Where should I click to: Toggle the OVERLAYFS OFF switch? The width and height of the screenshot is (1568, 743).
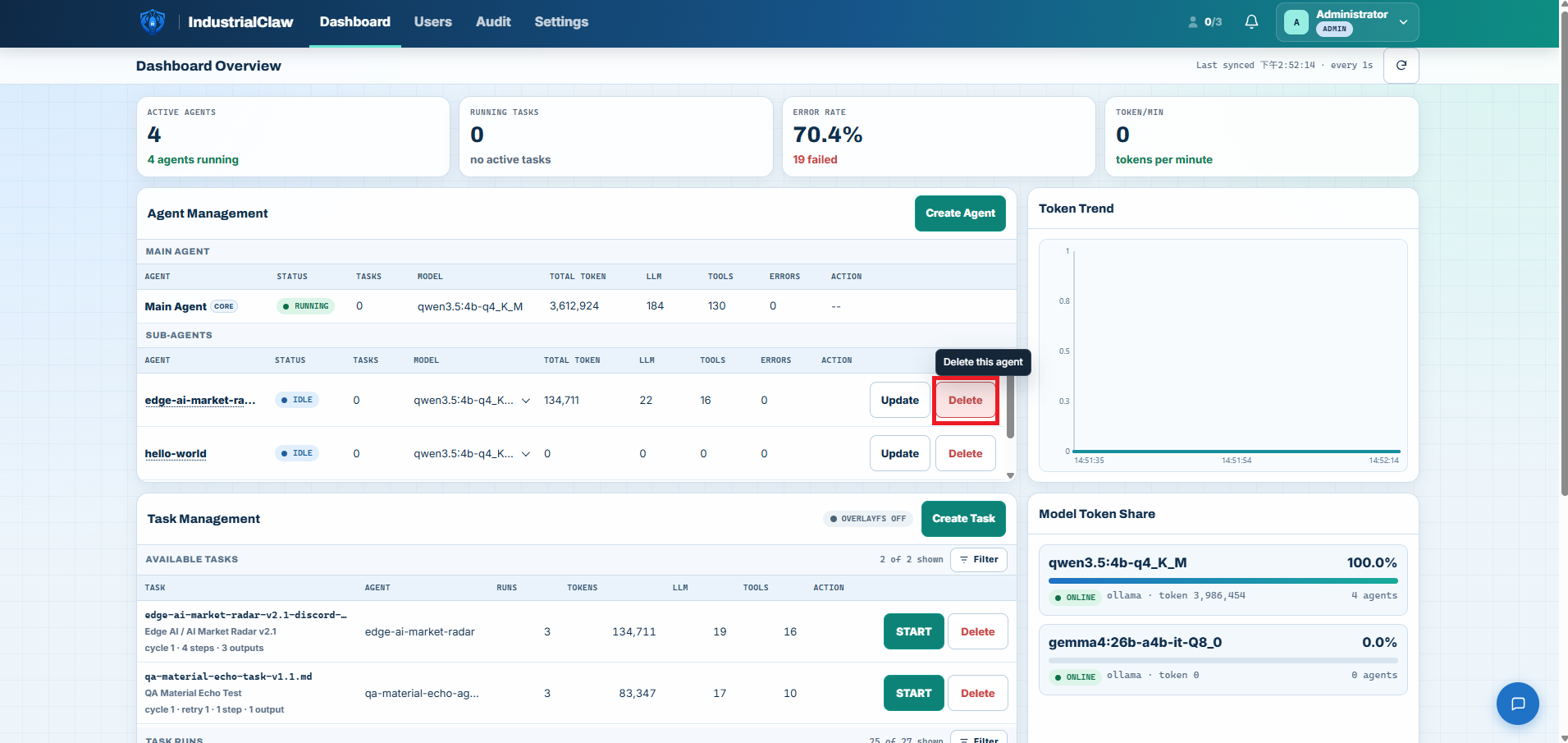pos(868,519)
